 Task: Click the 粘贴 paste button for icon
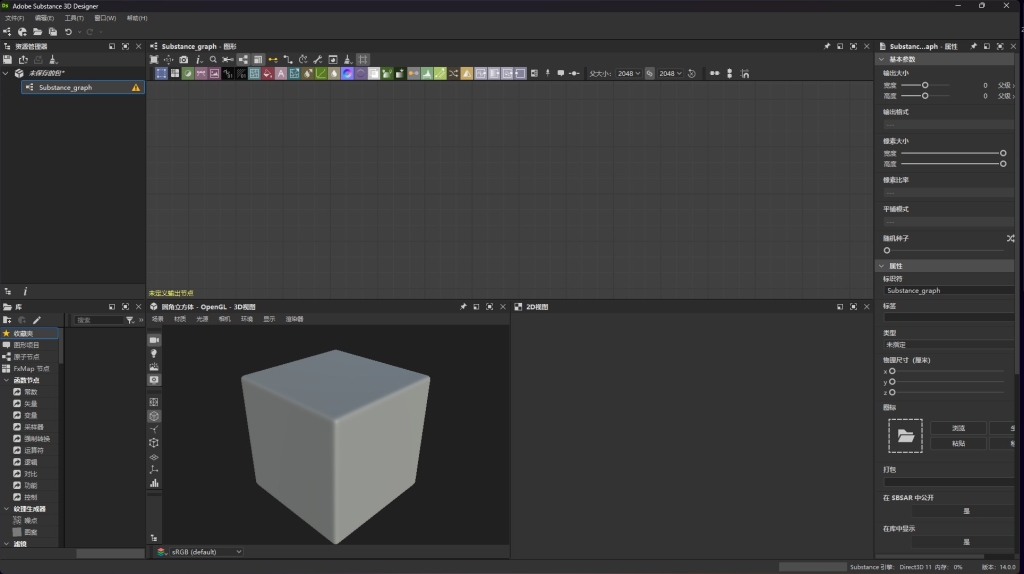coord(958,443)
